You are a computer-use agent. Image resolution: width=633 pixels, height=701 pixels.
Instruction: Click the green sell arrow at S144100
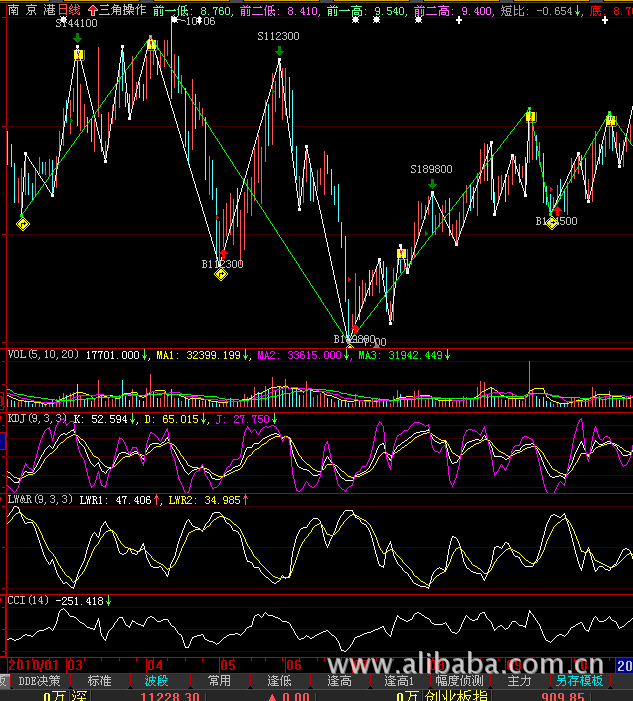[78, 38]
